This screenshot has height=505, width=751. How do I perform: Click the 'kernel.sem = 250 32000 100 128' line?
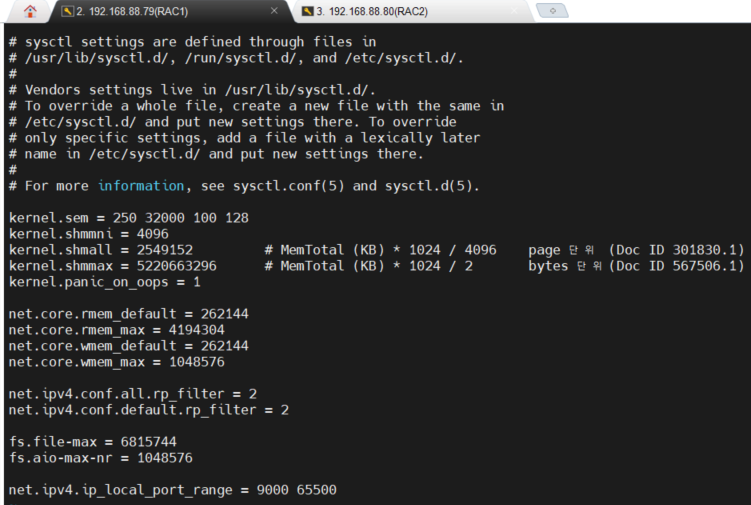click(129, 218)
